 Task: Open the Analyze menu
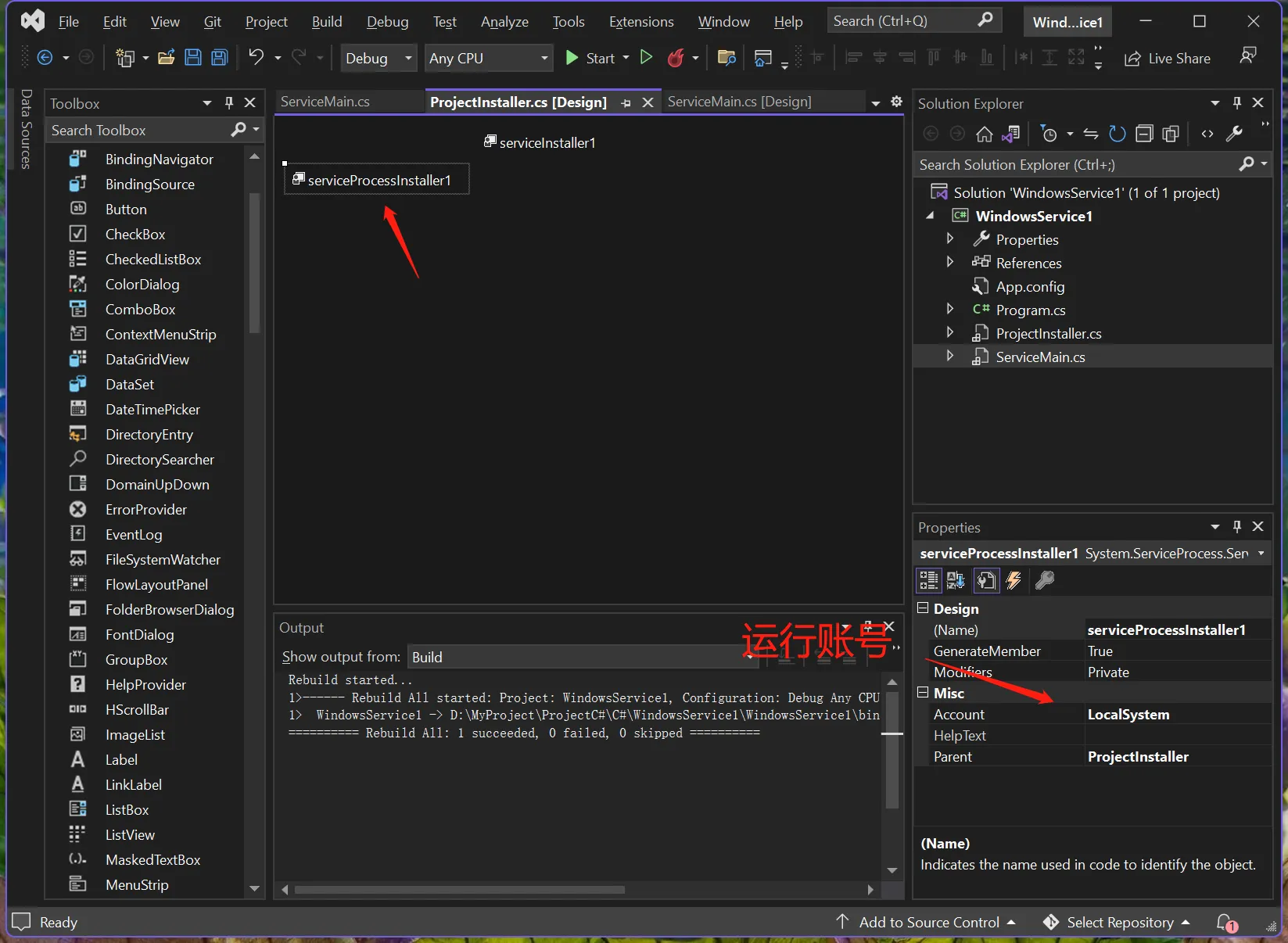click(x=504, y=22)
